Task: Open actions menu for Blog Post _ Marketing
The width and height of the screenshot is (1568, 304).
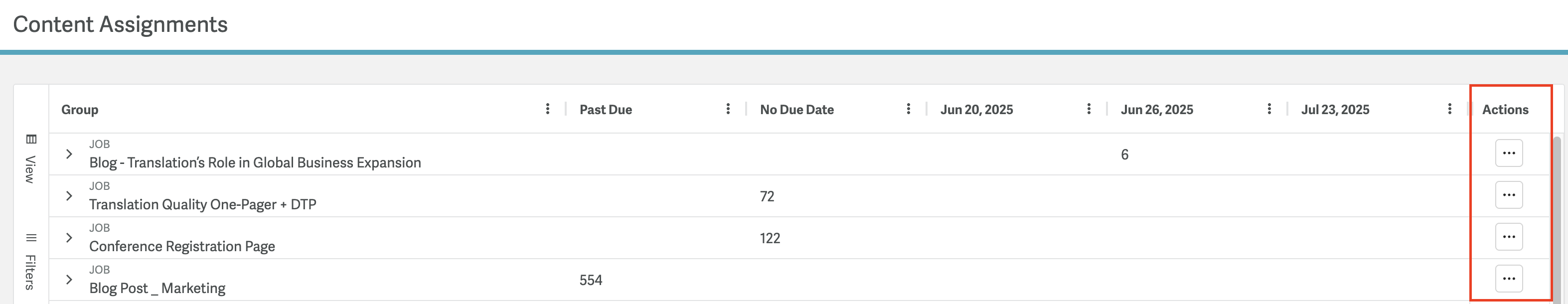Action: [x=1508, y=279]
